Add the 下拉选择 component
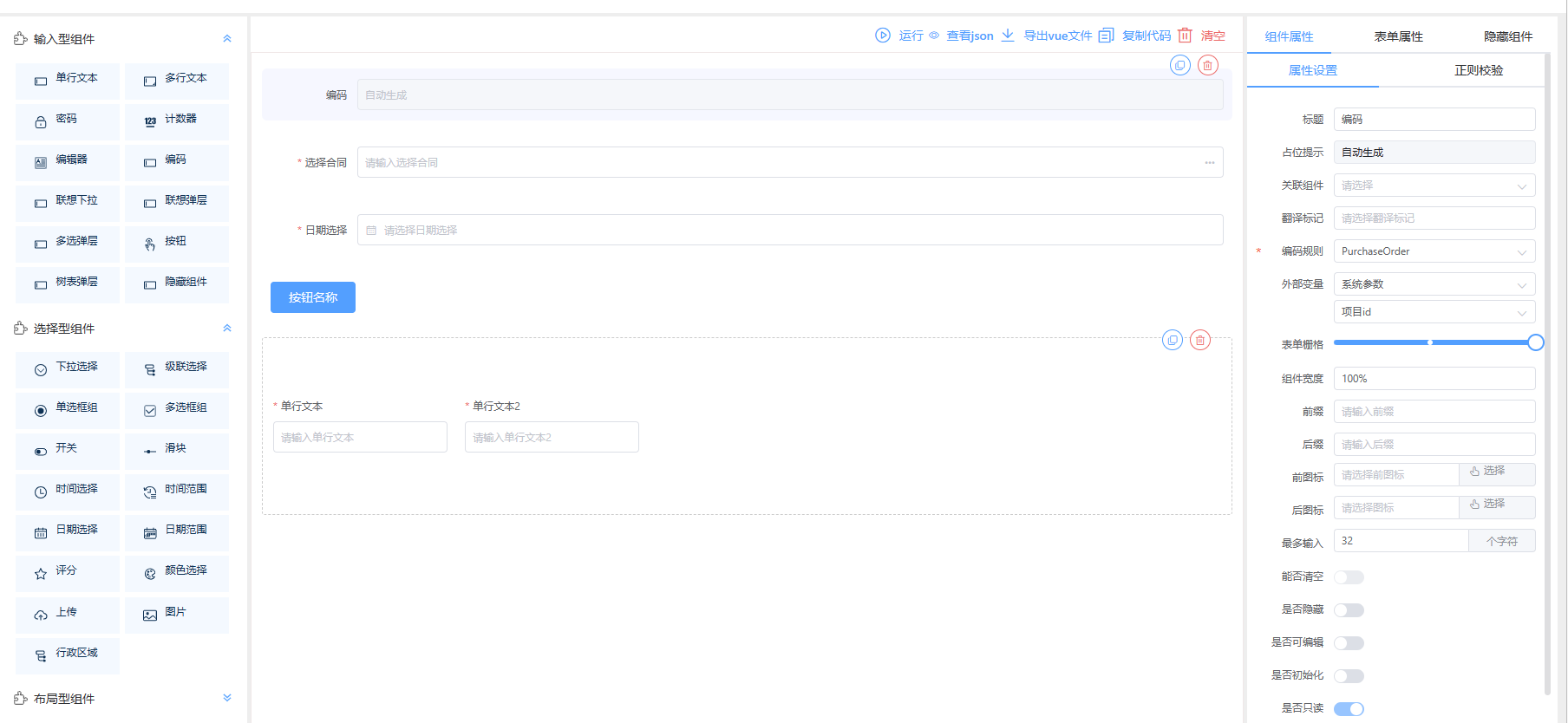The width and height of the screenshot is (1568, 723). pos(68,369)
